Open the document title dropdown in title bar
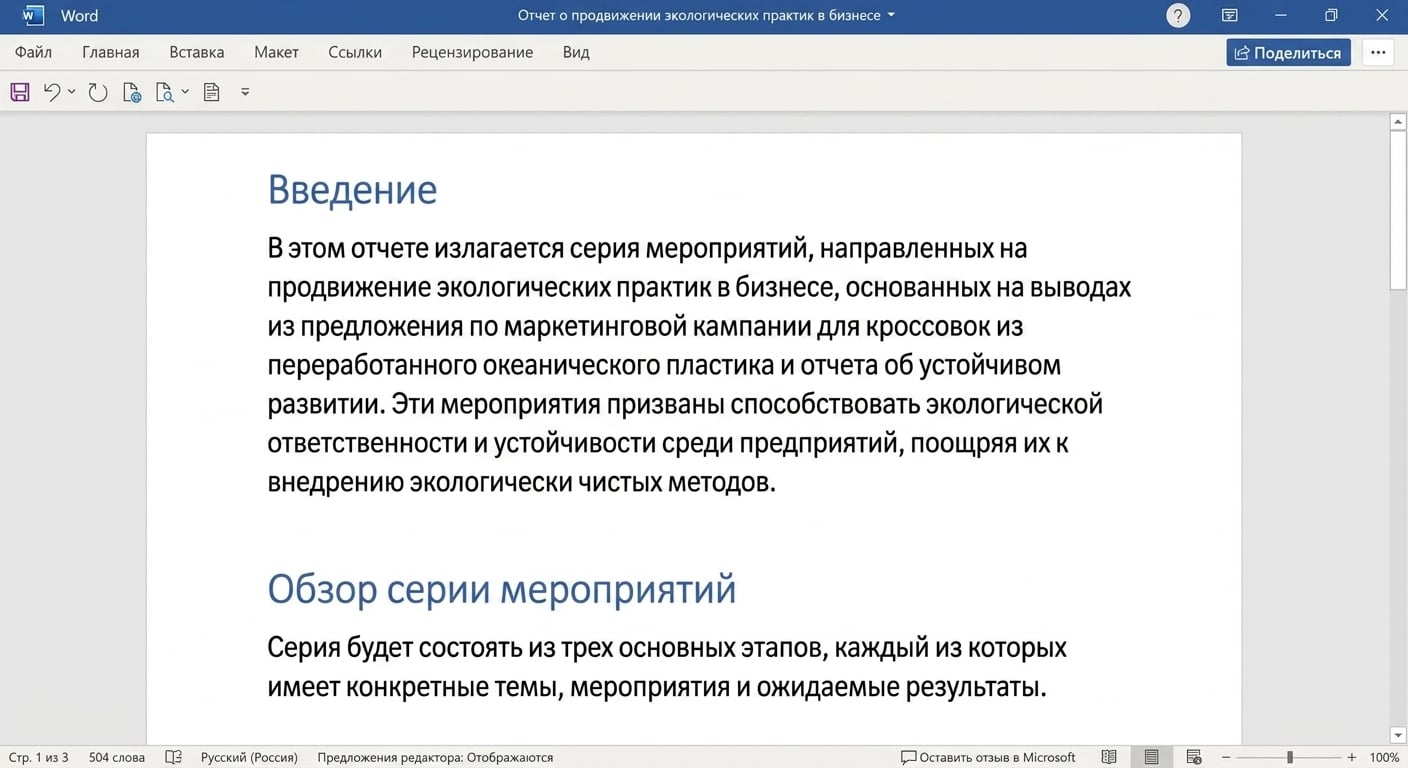Image resolution: width=1408 pixels, height=768 pixels. [x=891, y=16]
